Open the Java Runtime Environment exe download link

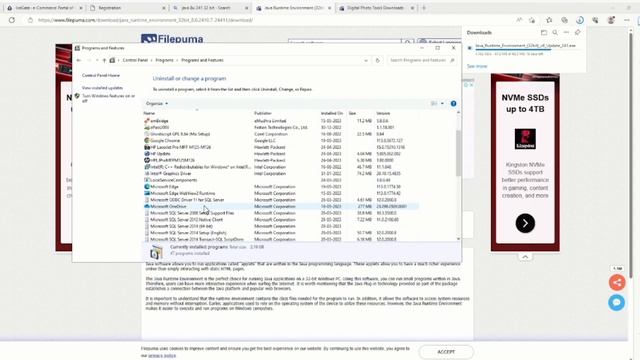coord(525,45)
